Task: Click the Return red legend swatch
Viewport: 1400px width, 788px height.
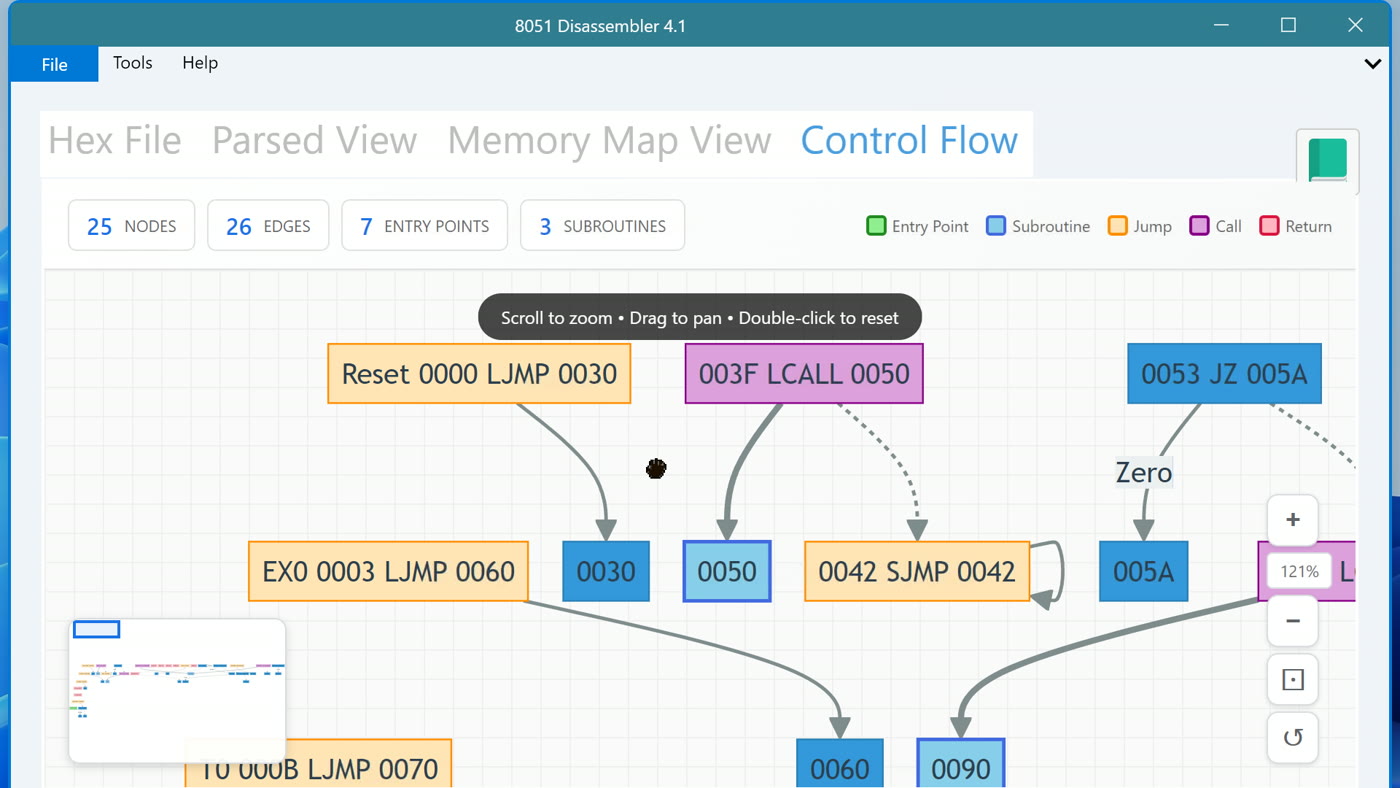Action: [1269, 226]
